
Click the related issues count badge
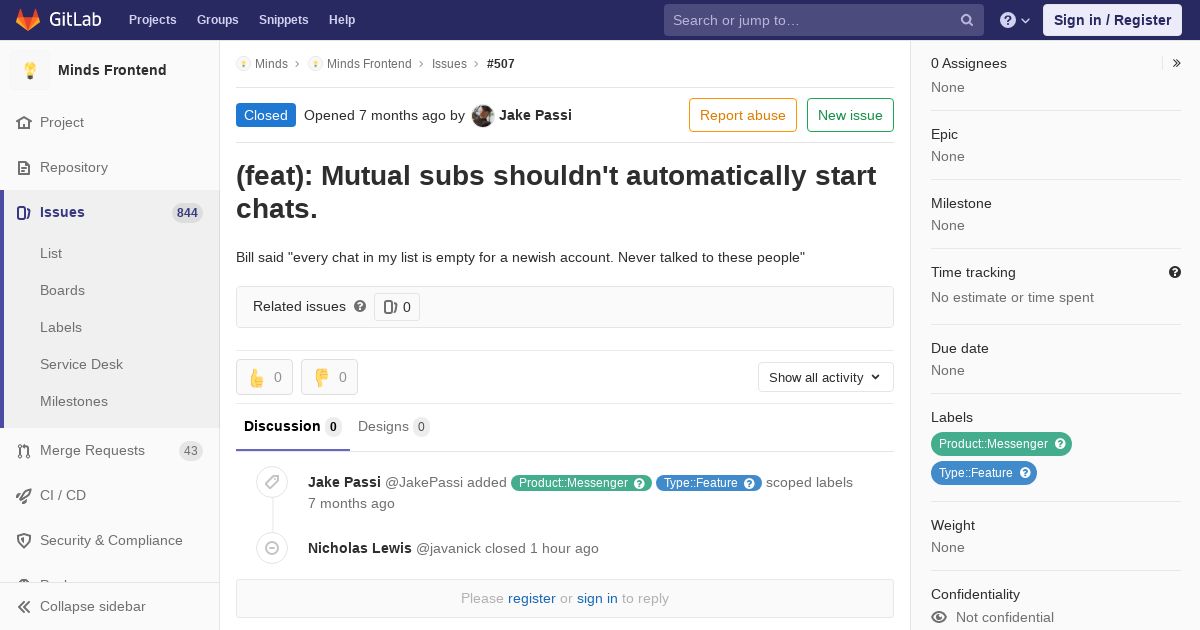[397, 307]
